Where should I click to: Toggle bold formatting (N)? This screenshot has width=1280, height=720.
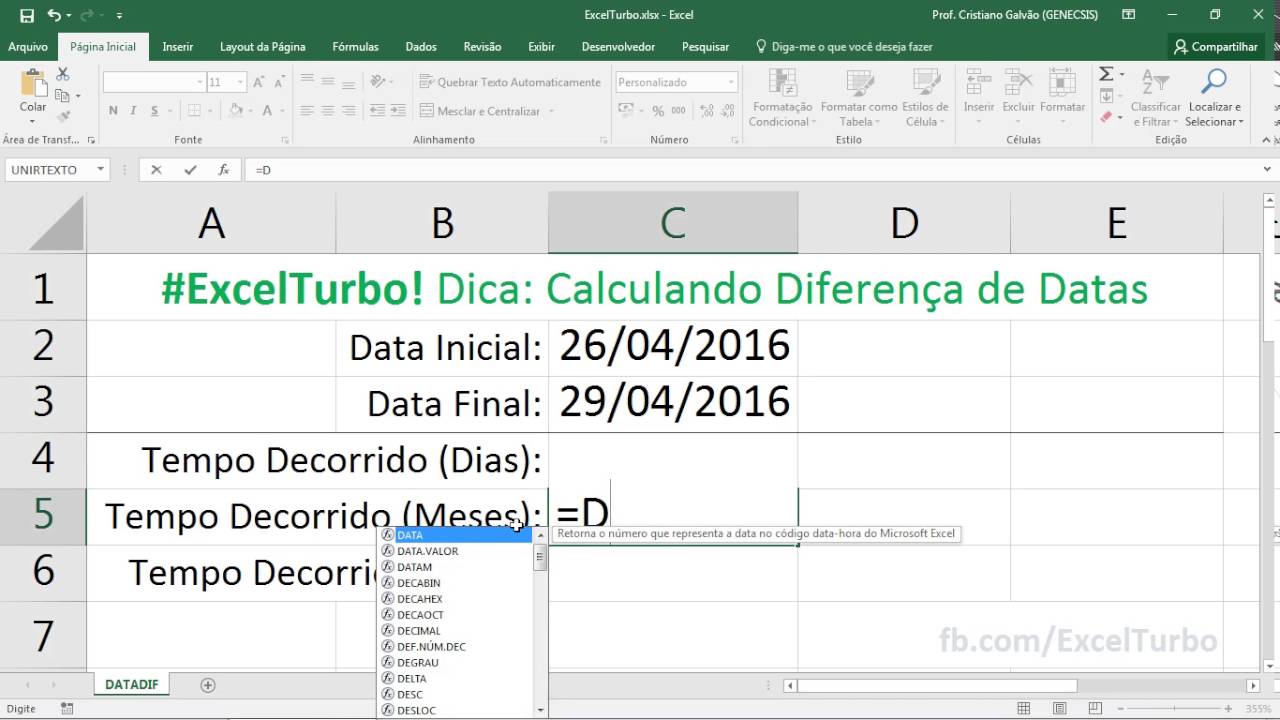(x=113, y=111)
